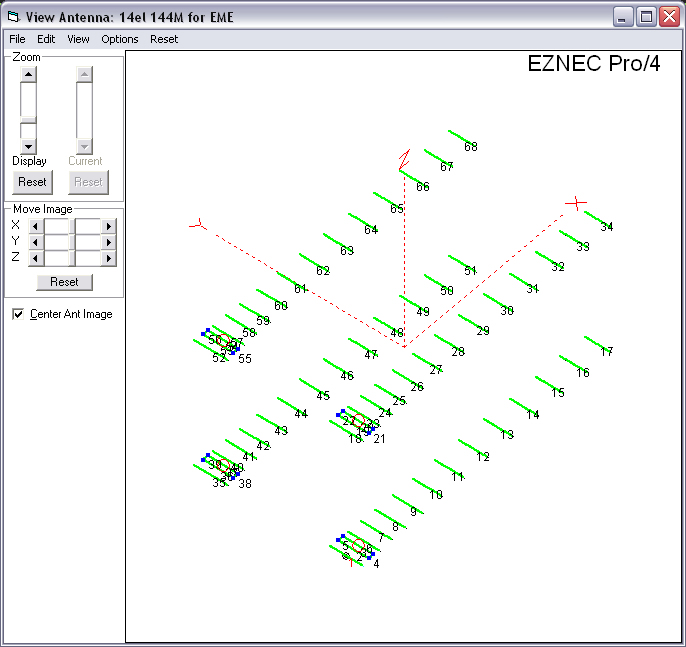This screenshot has height=647, width=686.
Task: Select wire number 42
Action: coord(263,446)
